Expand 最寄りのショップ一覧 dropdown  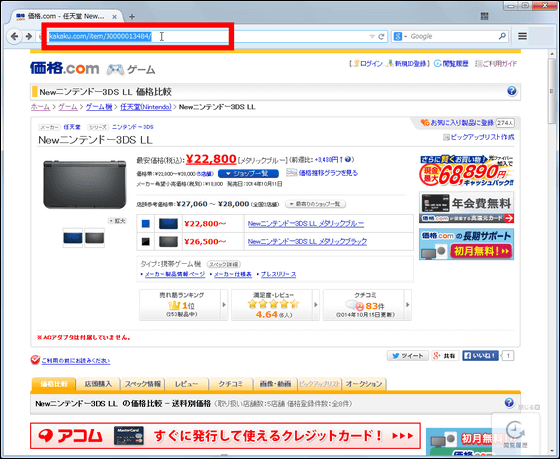click(x=315, y=204)
